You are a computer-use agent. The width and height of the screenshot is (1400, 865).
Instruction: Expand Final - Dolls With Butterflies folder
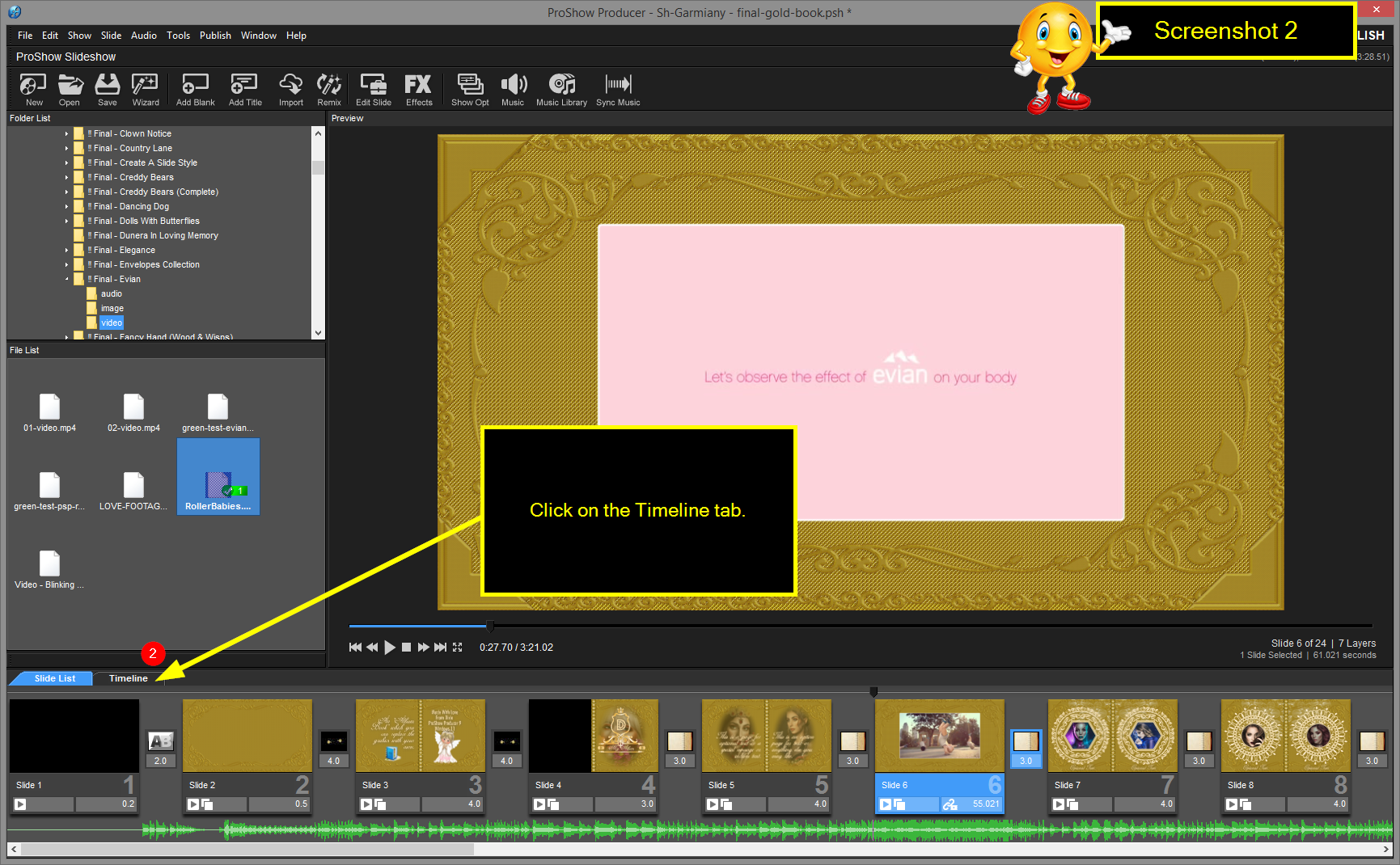point(67,222)
